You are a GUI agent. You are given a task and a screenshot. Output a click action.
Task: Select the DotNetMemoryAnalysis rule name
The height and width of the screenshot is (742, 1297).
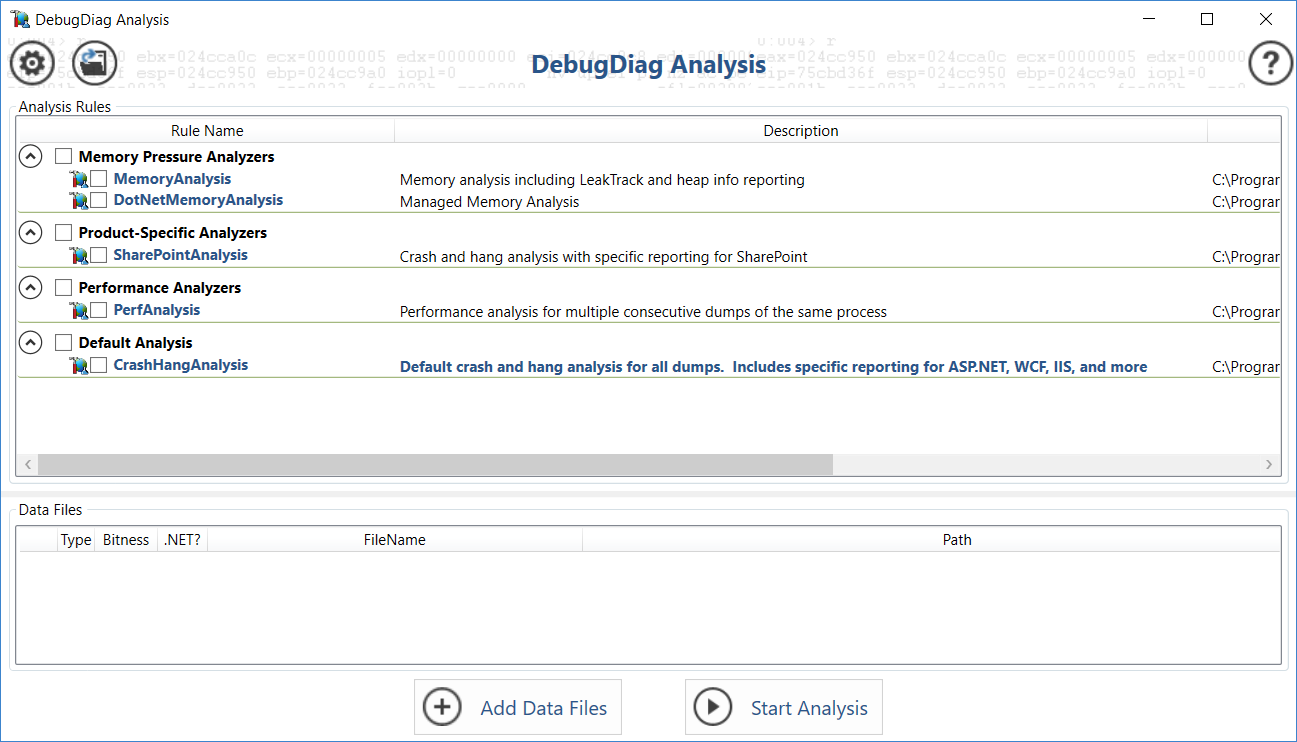198,200
